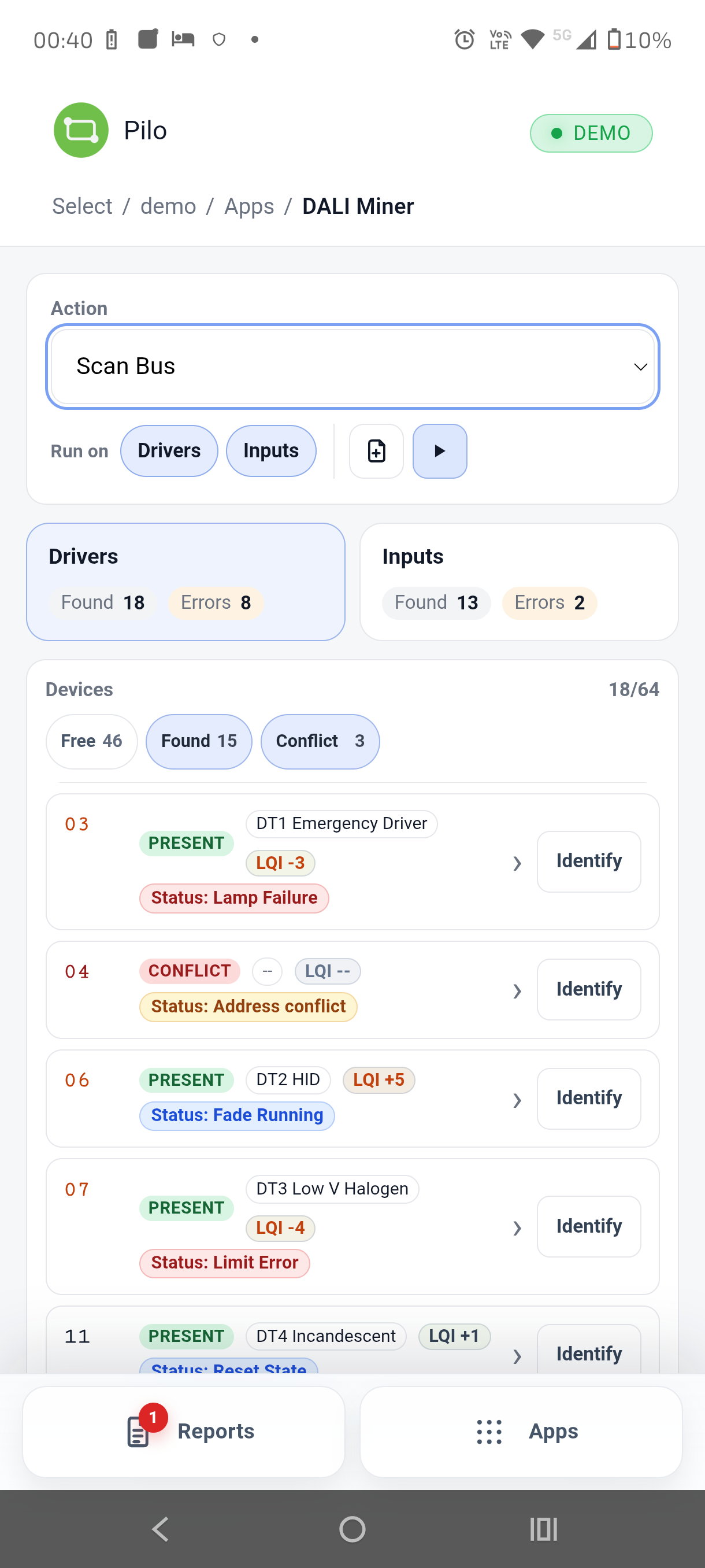Go to Select breadcrumb
The image size is (705, 1568).
point(82,206)
